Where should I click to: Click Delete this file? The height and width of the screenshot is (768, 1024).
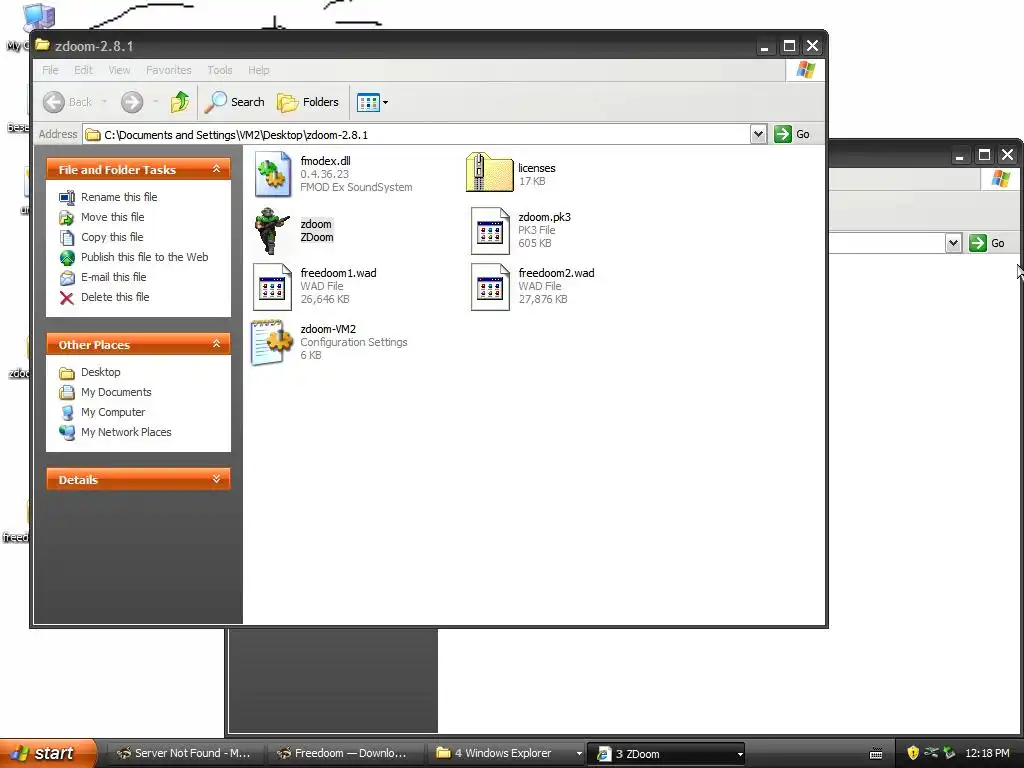pyautogui.click(x=115, y=296)
